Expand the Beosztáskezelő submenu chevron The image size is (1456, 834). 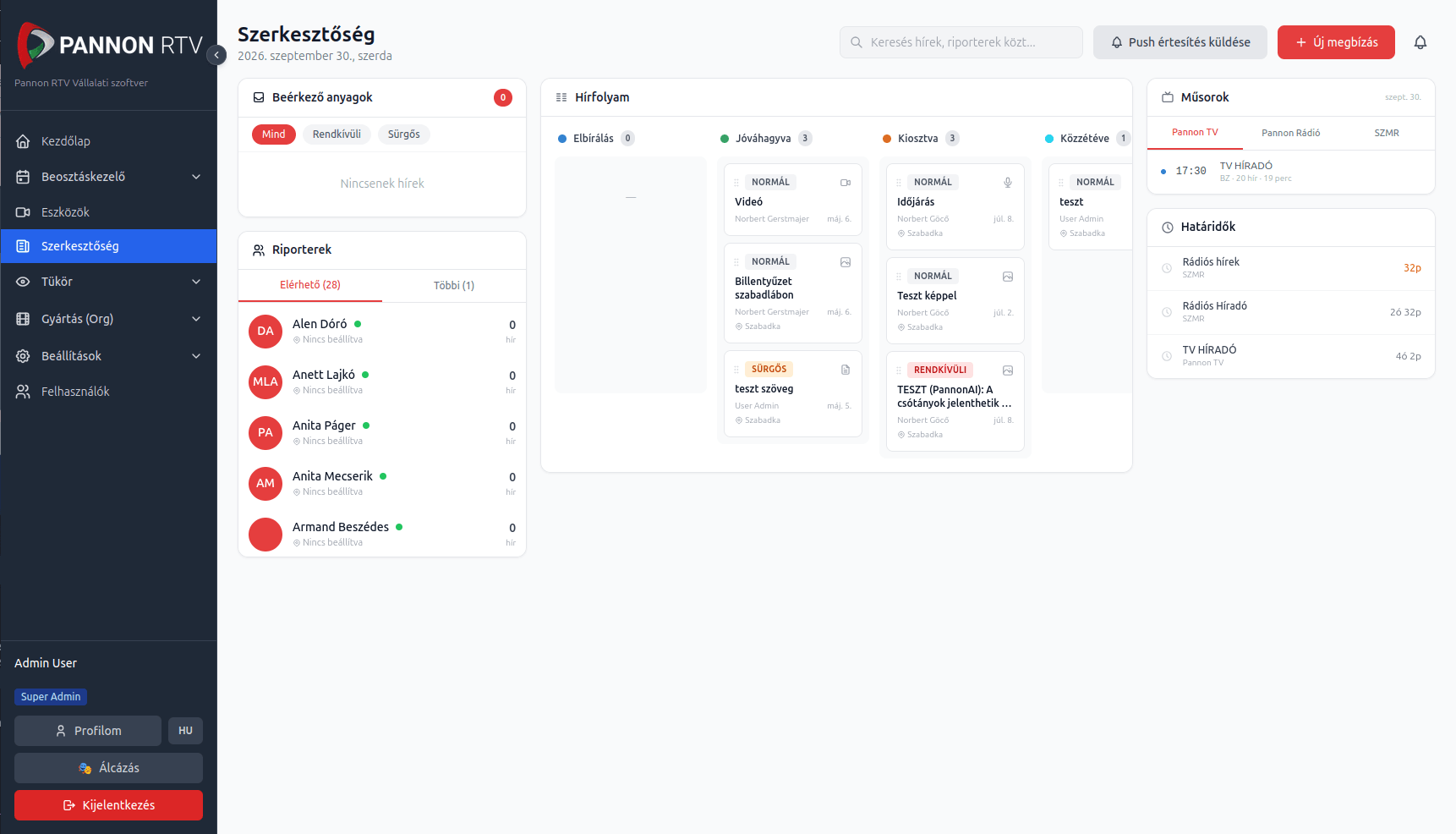coord(196,177)
